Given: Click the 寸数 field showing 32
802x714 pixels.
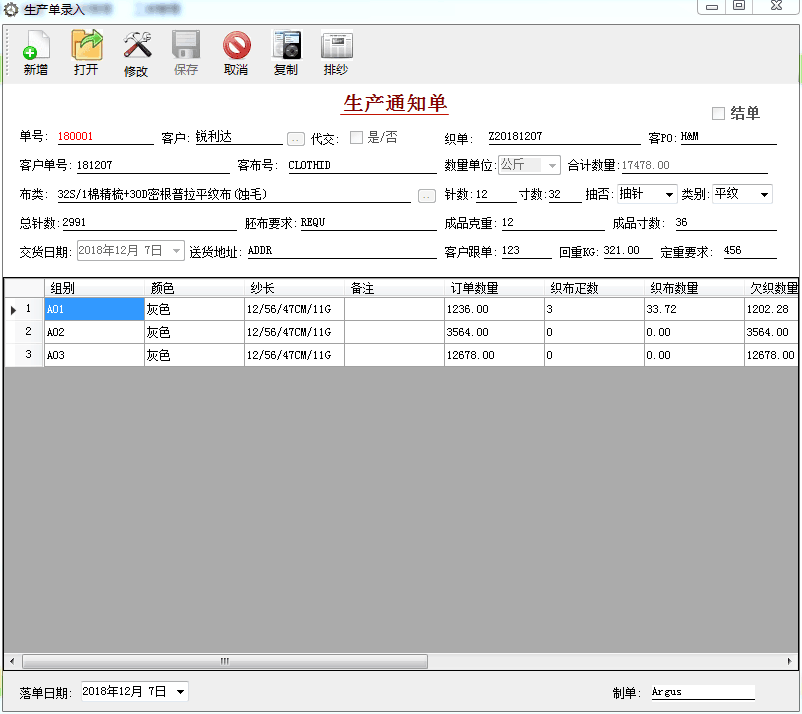Looking at the screenshot, I should coord(565,194).
